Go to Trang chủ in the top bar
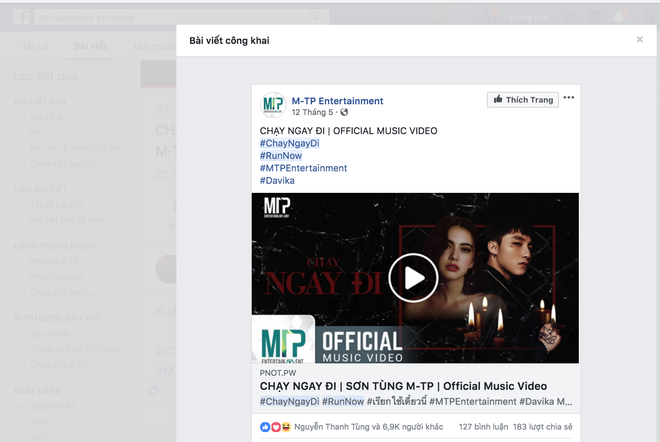The width and height of the screenshot is (660, 442). [529, 17]
